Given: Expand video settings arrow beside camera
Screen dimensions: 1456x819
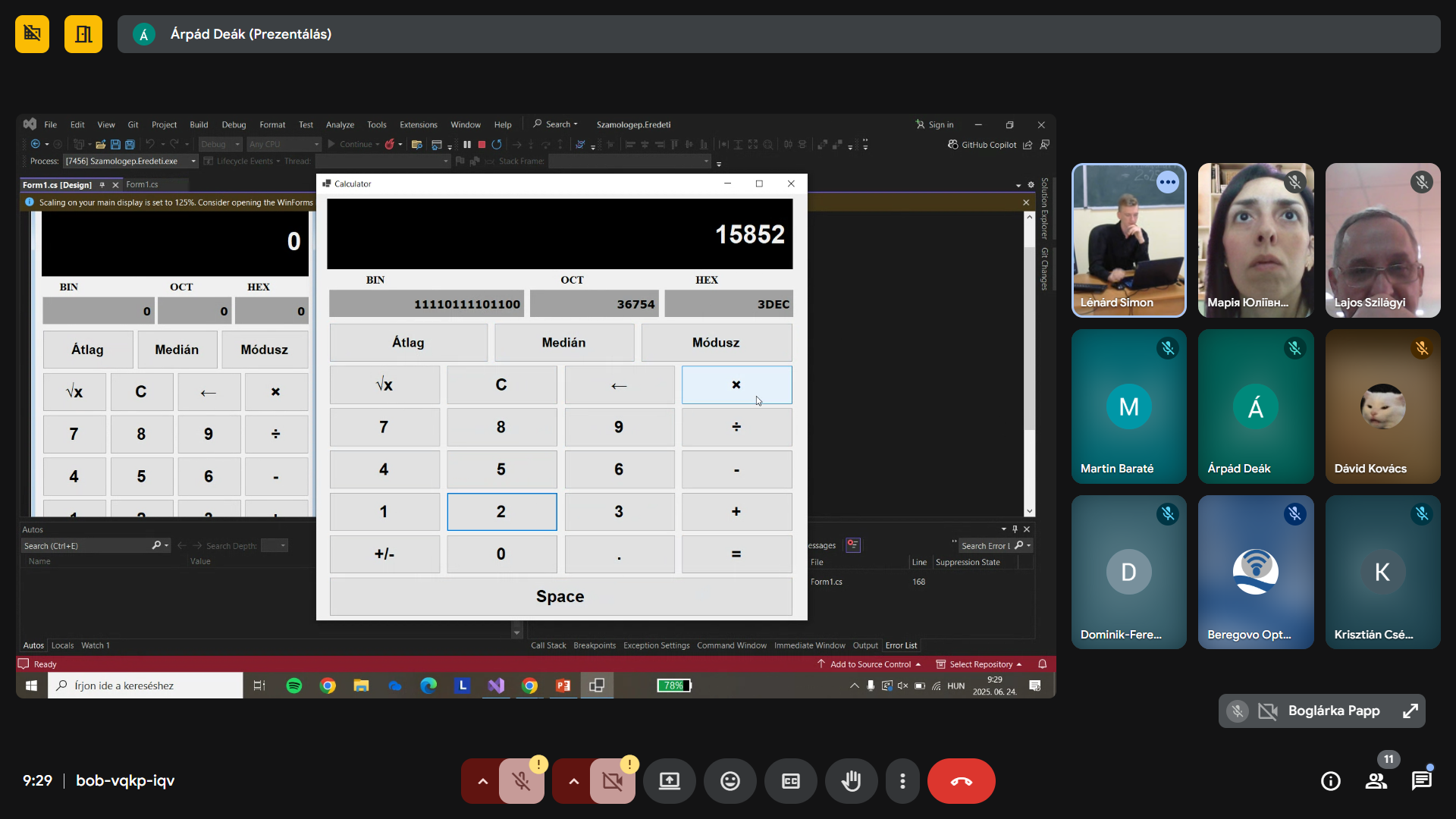Looking at the screenshot, I should tap(573, 781).
